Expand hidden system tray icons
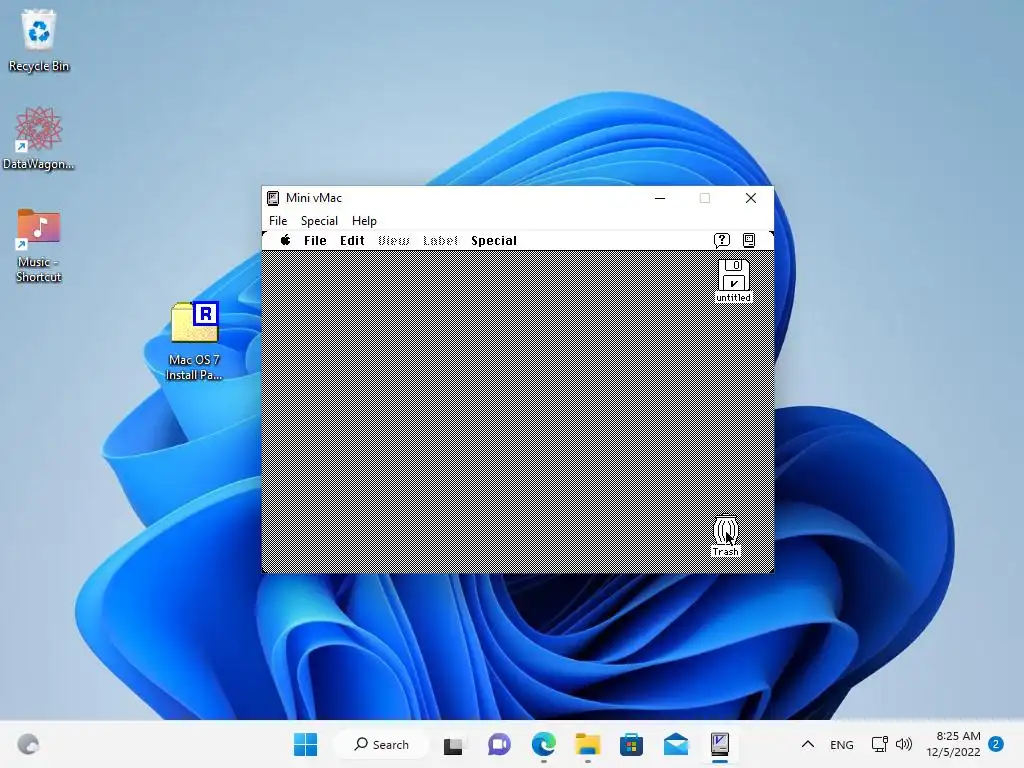This screenshot has height=768, width=1024. (x=808, y=744)
